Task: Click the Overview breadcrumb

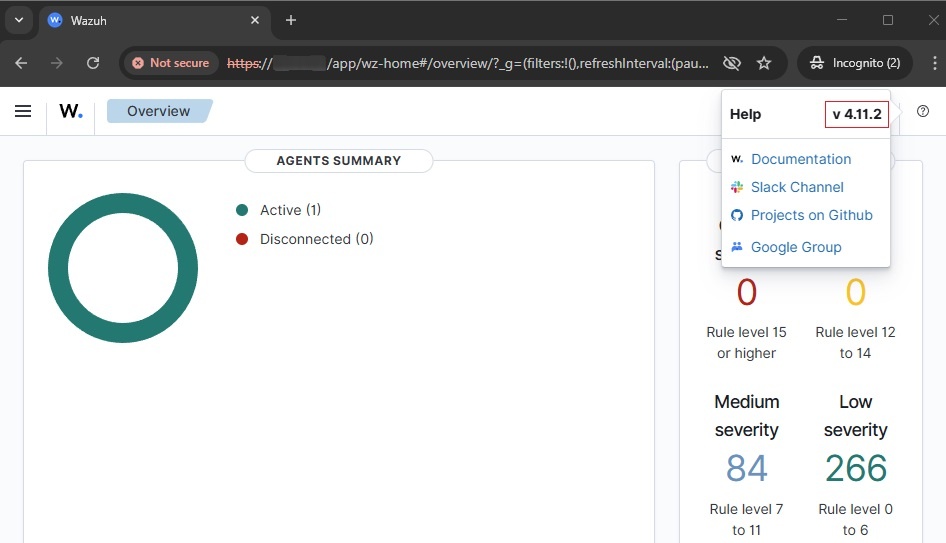Action: click(159, 111)
